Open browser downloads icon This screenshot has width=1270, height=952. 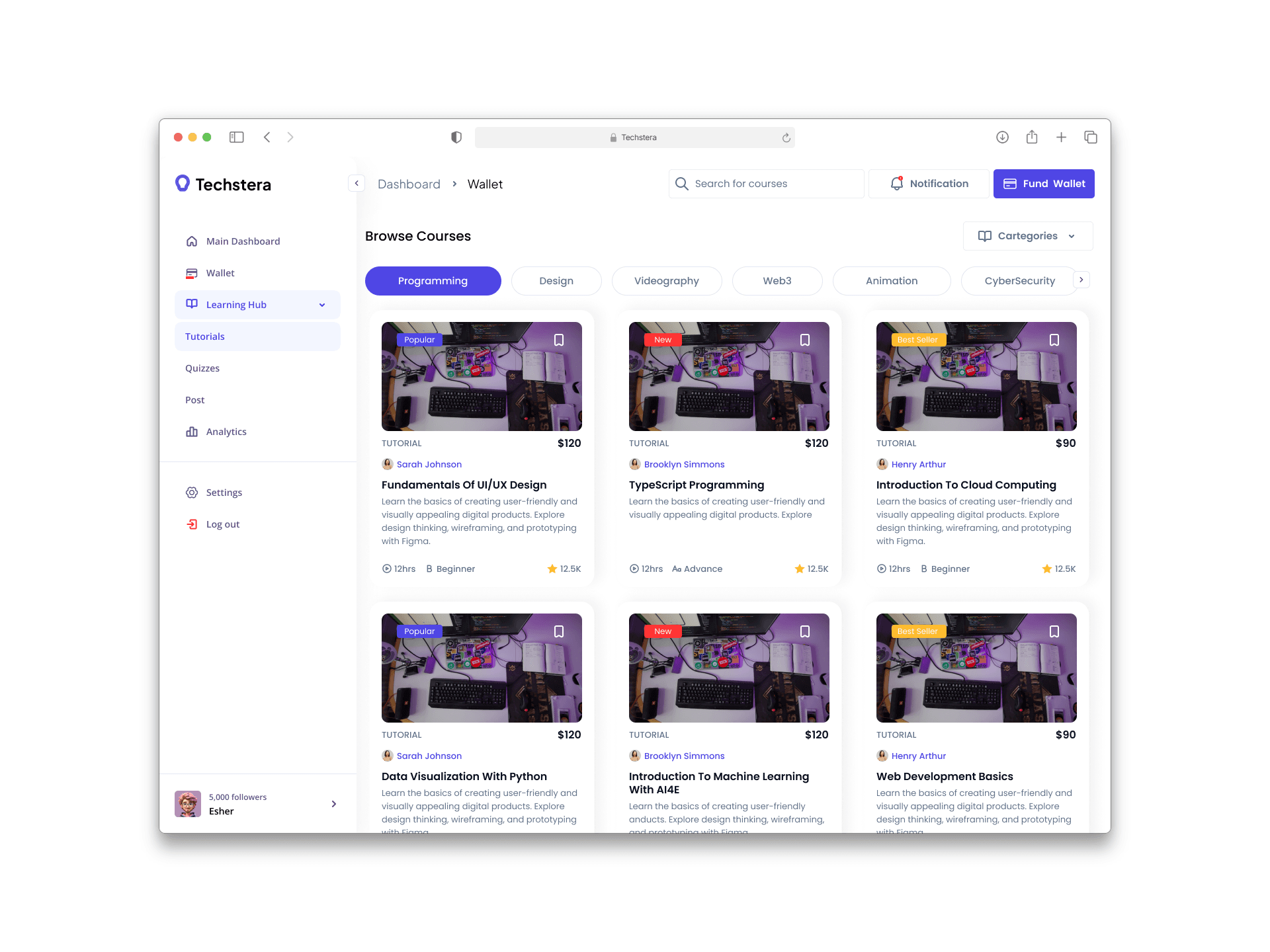[1002, 138]
